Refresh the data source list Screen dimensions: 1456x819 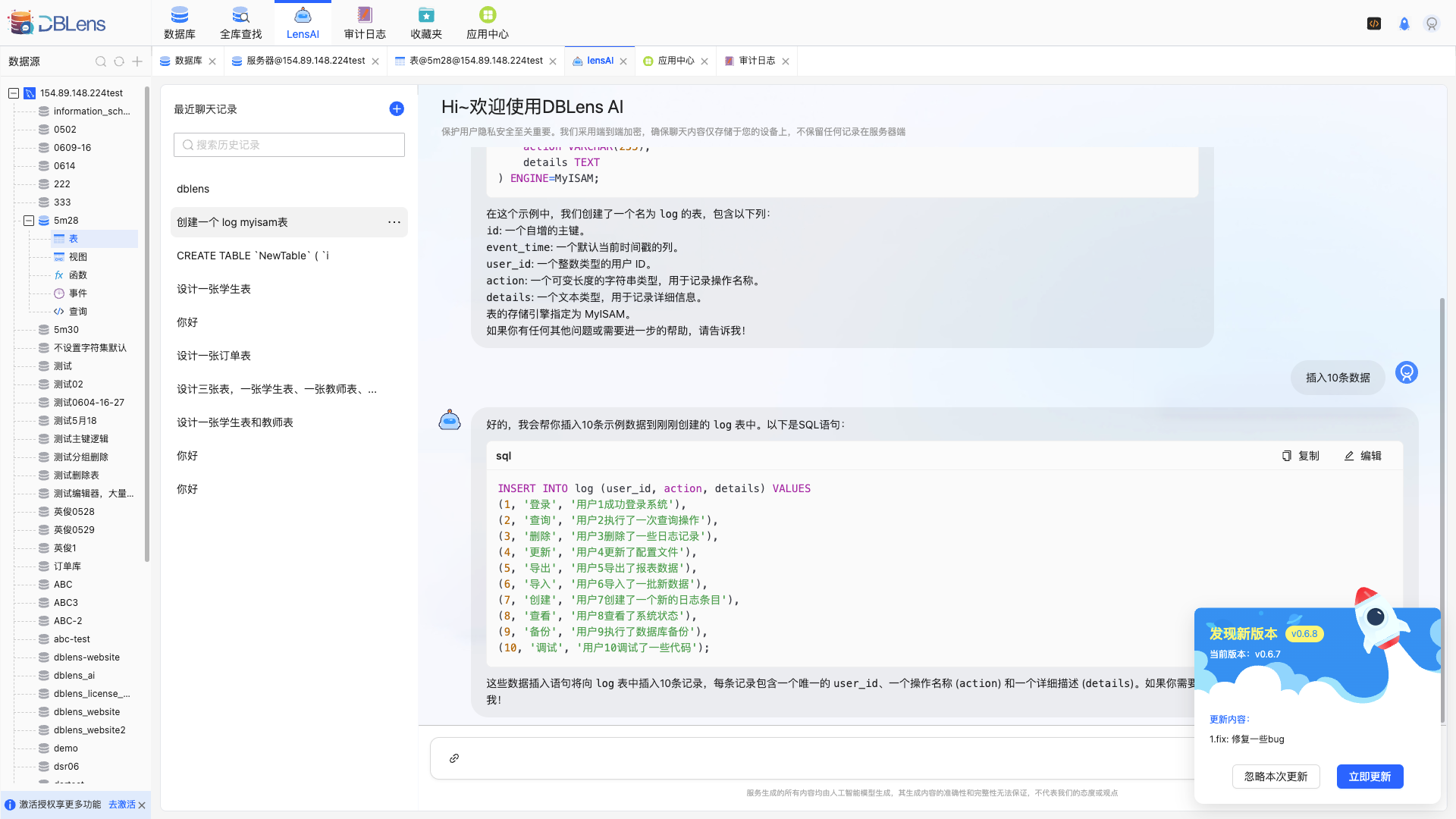point(119,61)
